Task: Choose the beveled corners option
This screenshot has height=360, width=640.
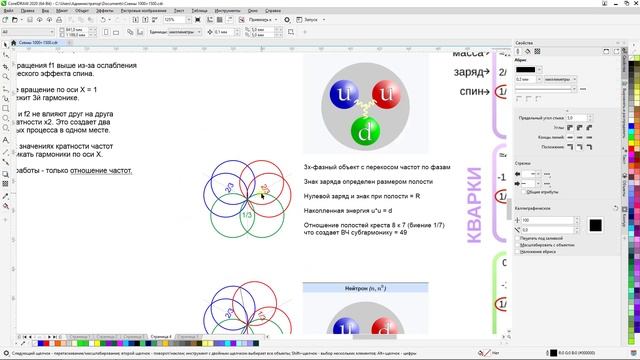Action: pyautogui.click(x=589, y=128)
